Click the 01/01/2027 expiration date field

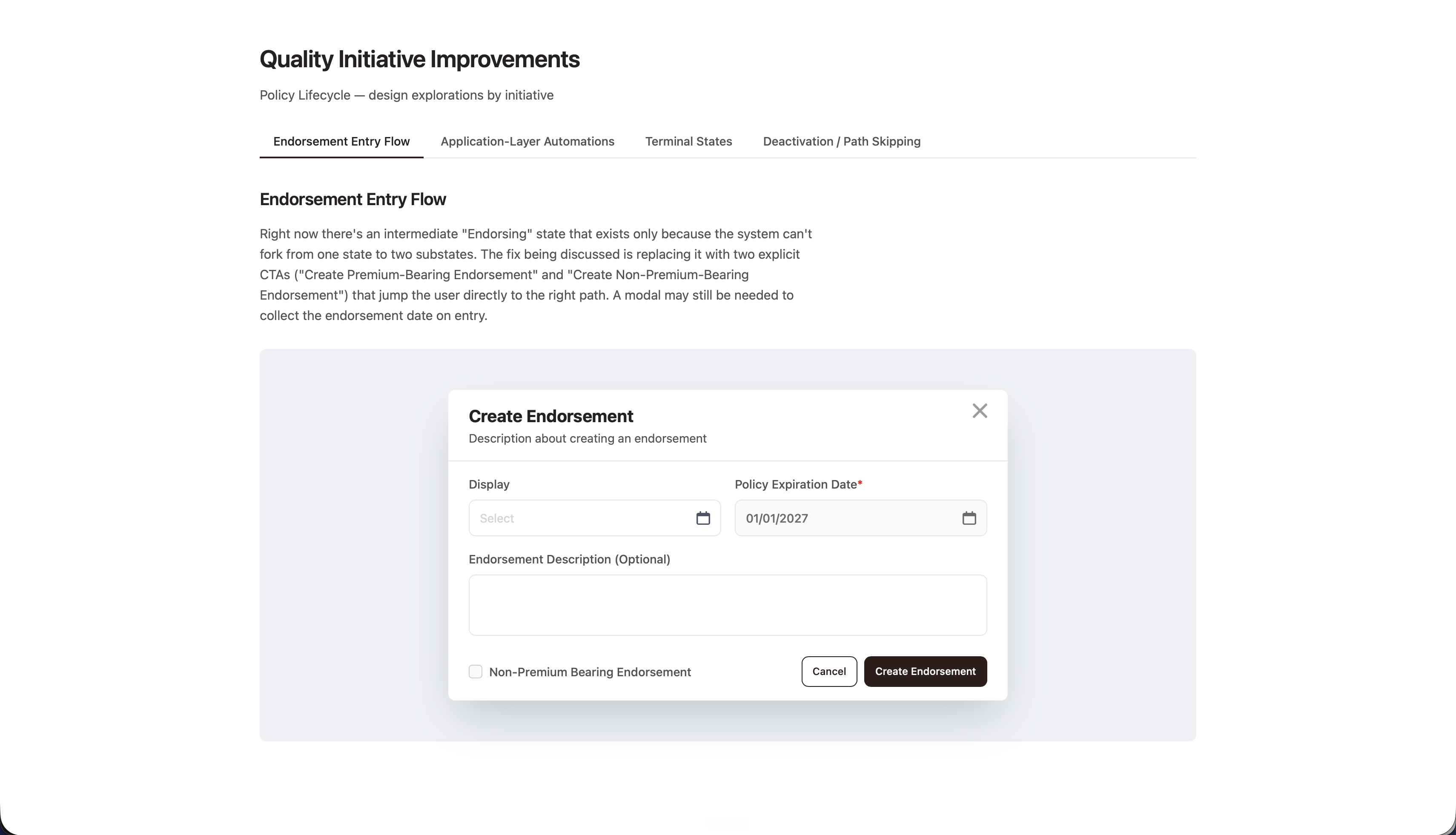coord(860,518)
